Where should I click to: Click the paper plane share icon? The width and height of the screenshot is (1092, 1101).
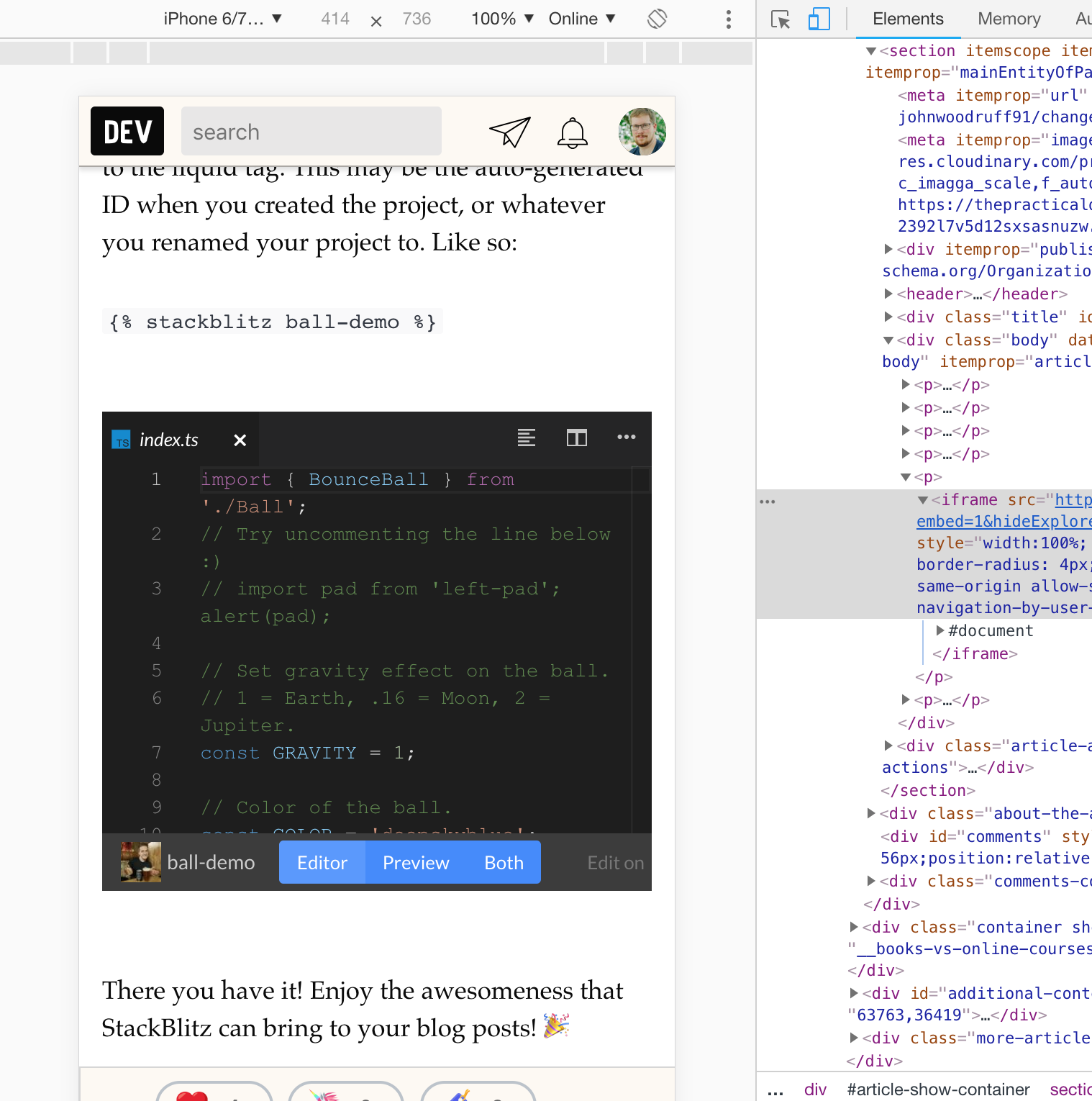tap(509, 131)
